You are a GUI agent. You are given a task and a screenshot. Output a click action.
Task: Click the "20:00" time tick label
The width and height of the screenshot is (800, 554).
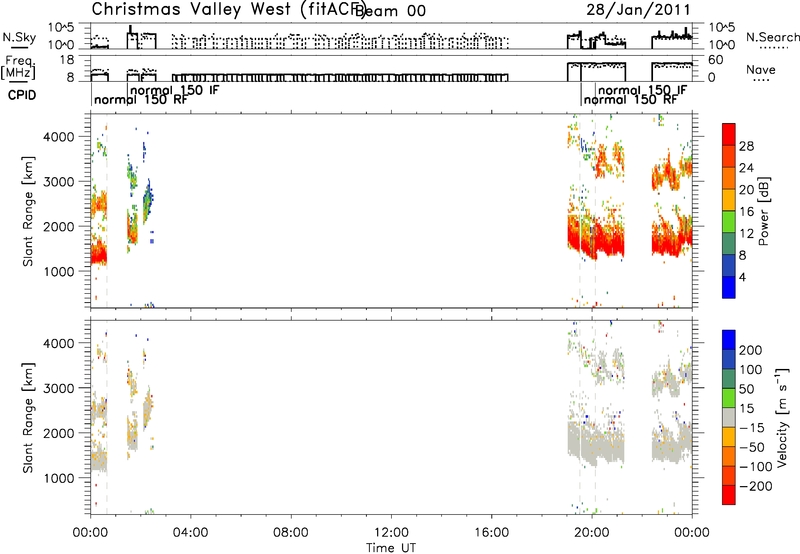[592, 533]
